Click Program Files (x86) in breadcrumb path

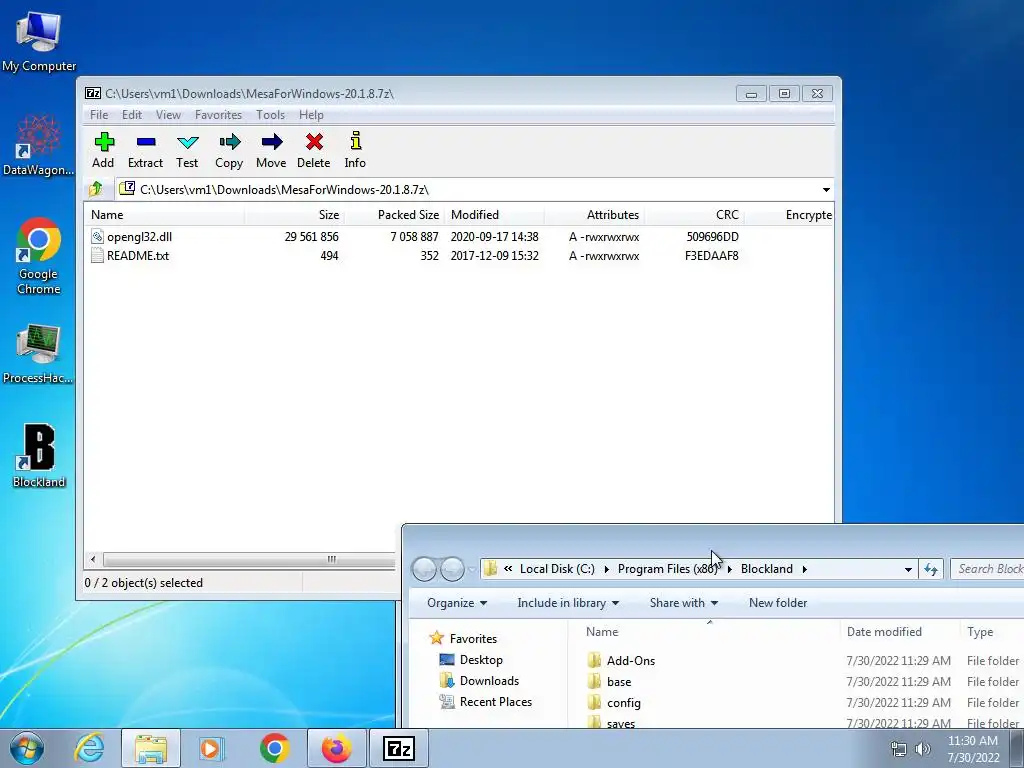668,569
